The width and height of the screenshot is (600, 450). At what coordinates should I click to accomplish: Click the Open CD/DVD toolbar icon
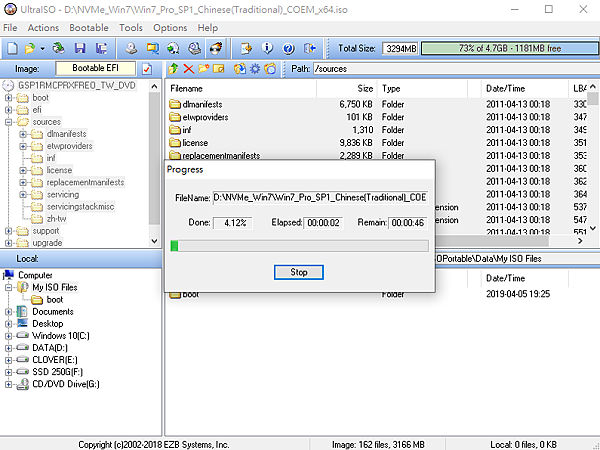point(59,49)
